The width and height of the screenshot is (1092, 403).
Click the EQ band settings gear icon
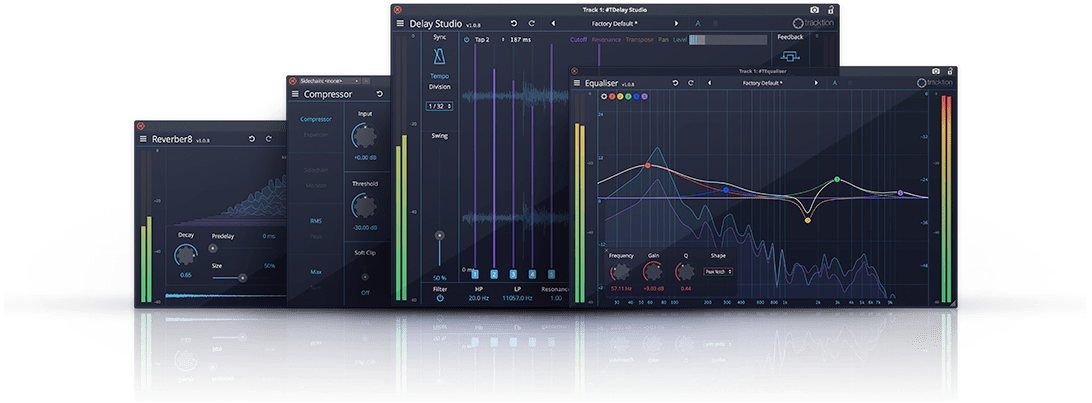(x=604, y=97)
